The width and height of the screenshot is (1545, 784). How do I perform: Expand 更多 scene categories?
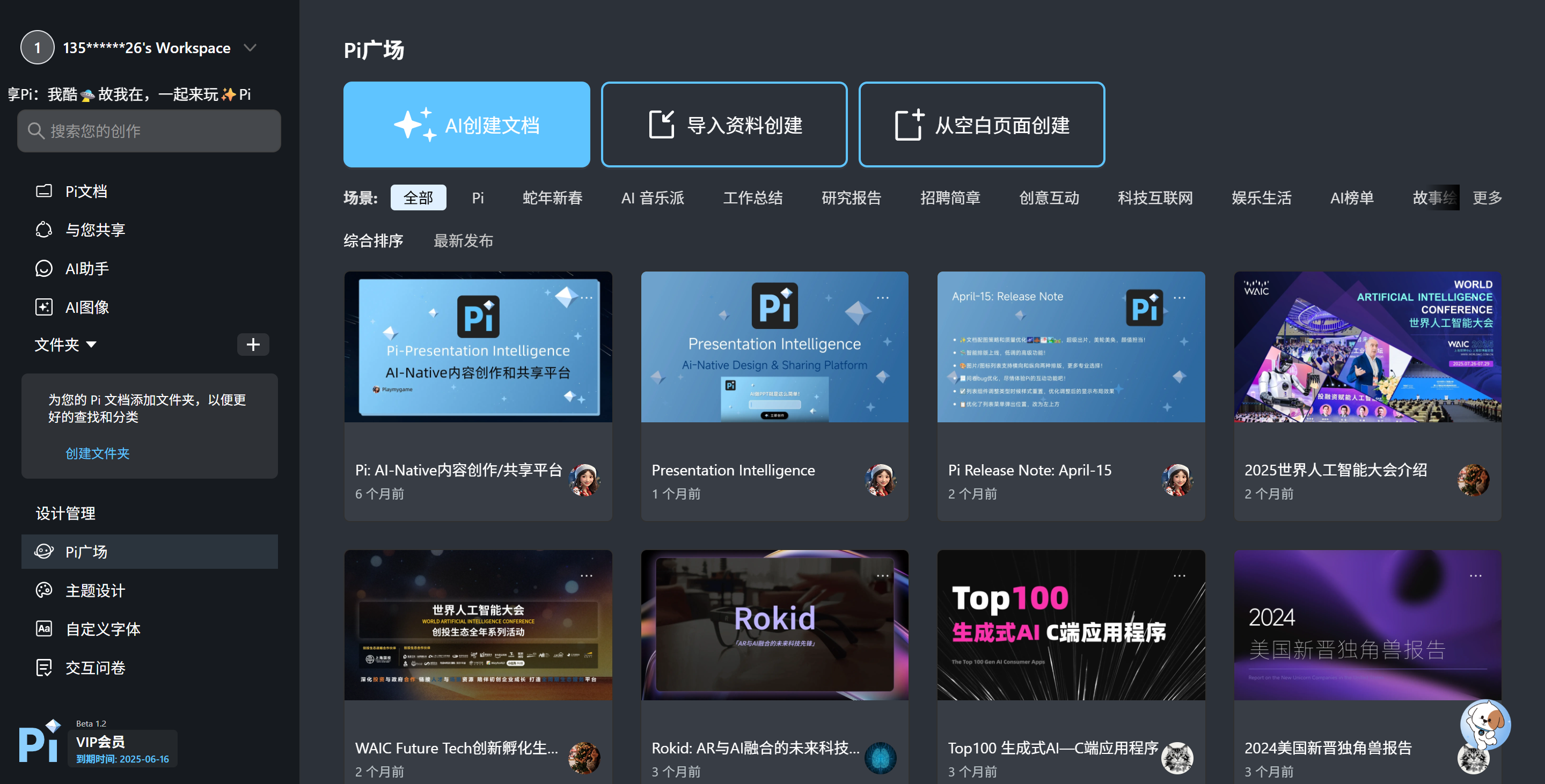(x=1487, y=198)
